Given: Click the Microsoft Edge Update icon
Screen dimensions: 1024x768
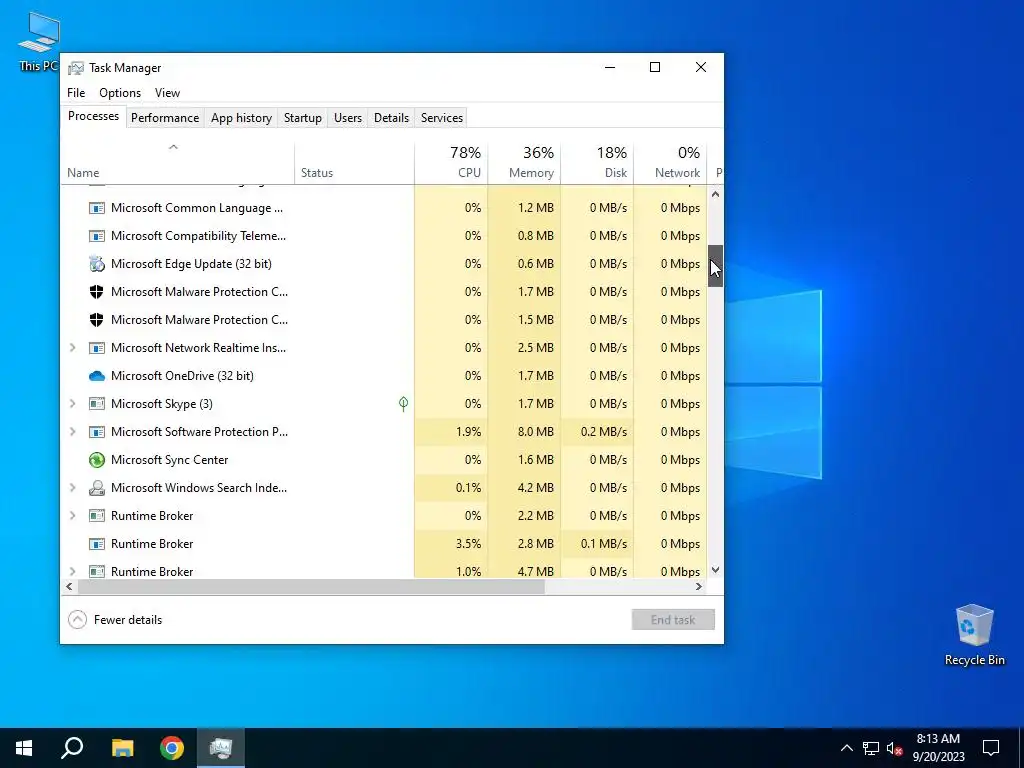Looking at the screenshot, I should pyautogui.click(x=97, y=264).
